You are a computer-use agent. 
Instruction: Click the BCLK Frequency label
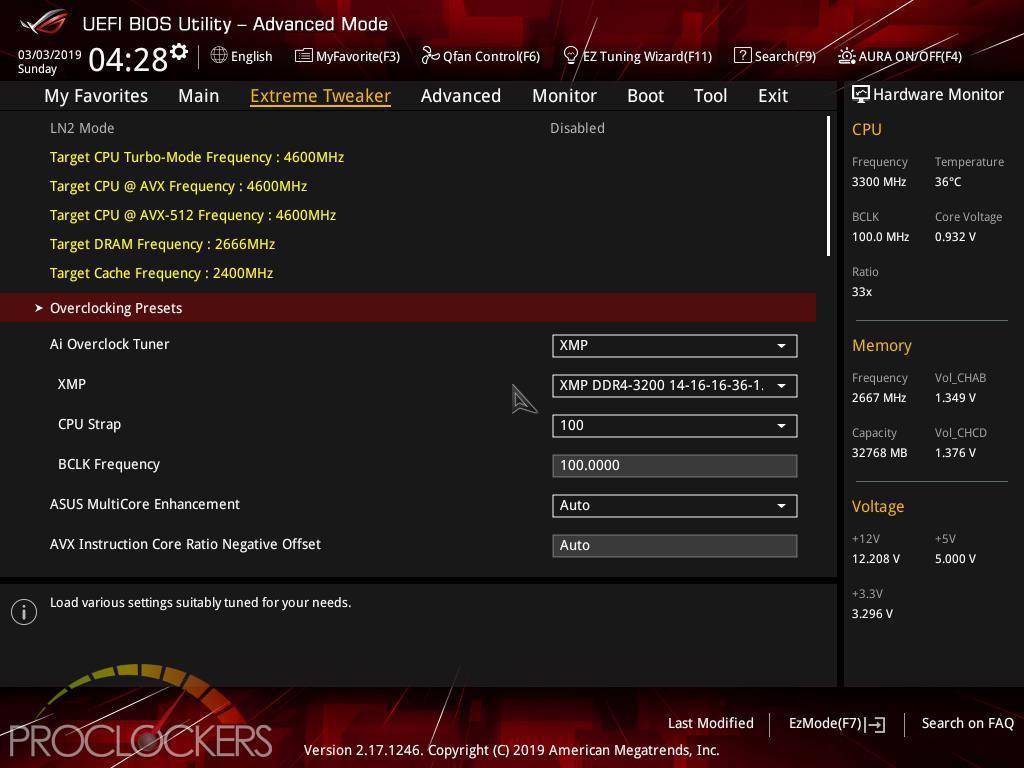[108, 464]
